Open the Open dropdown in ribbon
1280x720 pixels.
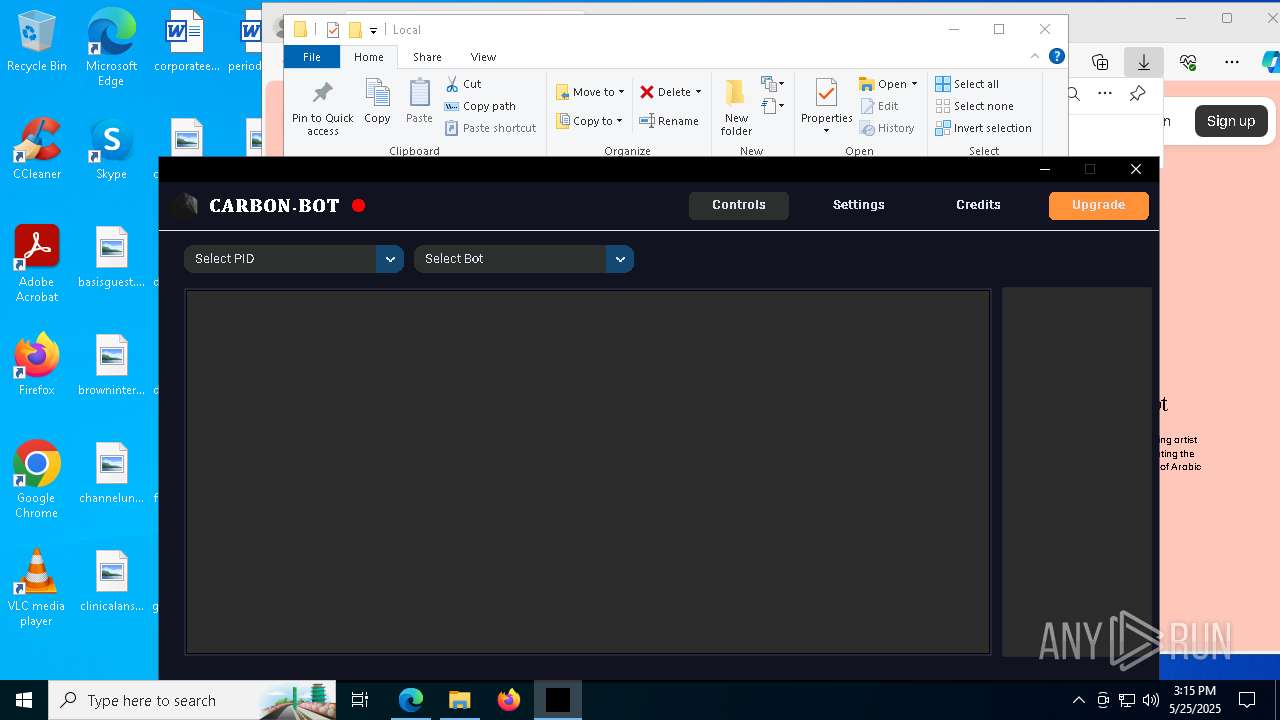tap(888, 84)
